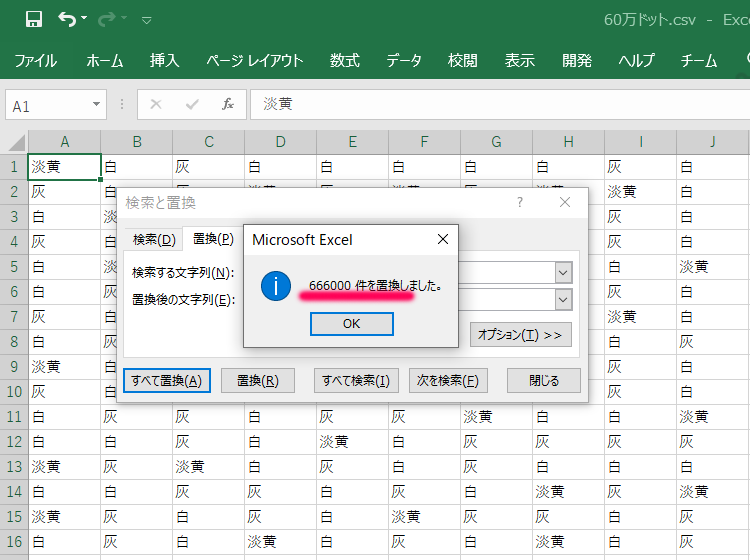Click the formula bar cancel X icon

click(156, 104)
